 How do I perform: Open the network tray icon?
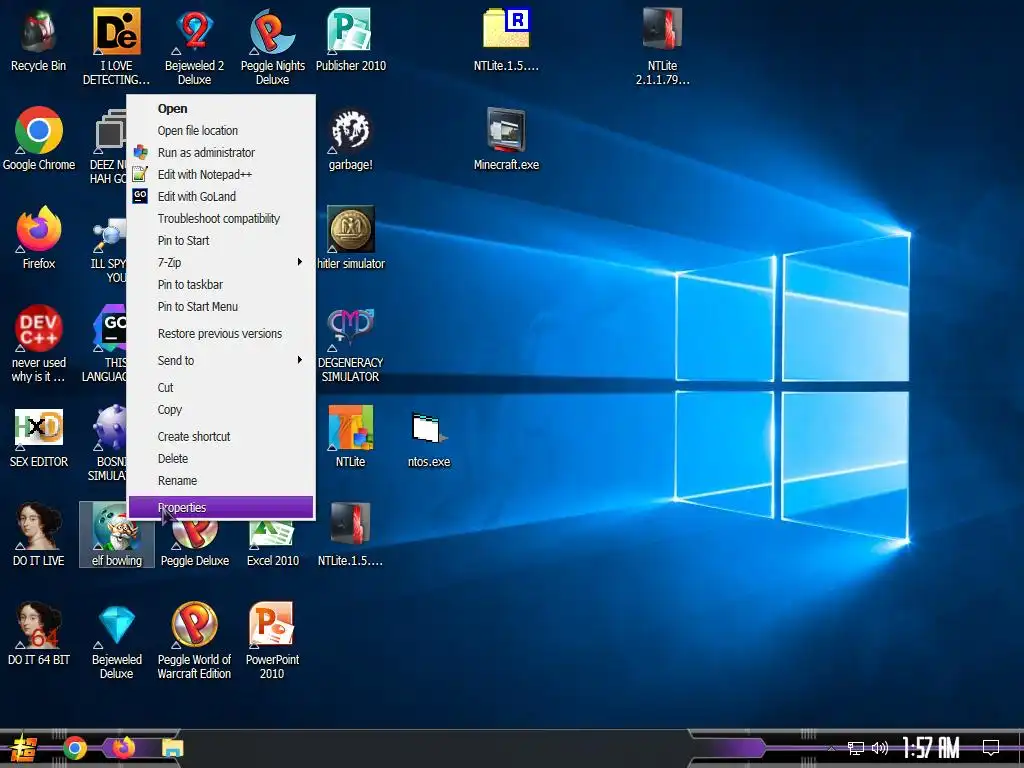pos(856,748)
